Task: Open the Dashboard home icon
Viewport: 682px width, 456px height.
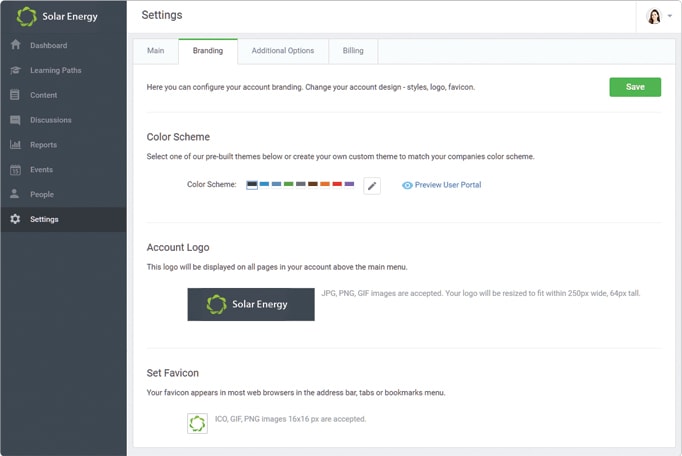Action: 15,45
